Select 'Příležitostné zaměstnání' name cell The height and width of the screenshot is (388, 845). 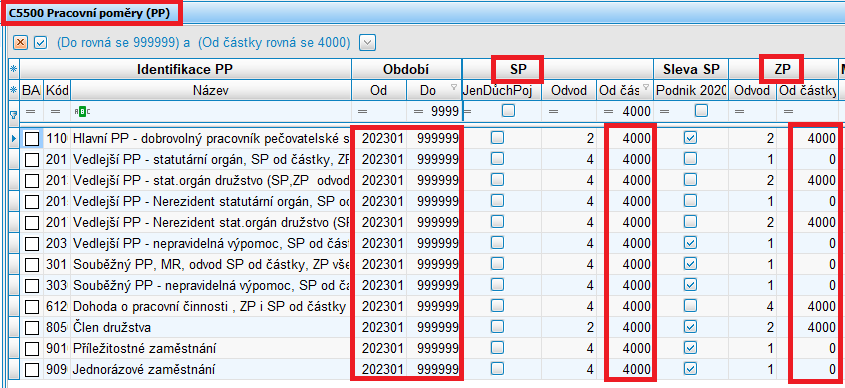pyautogui.click(x=211, y=349)
